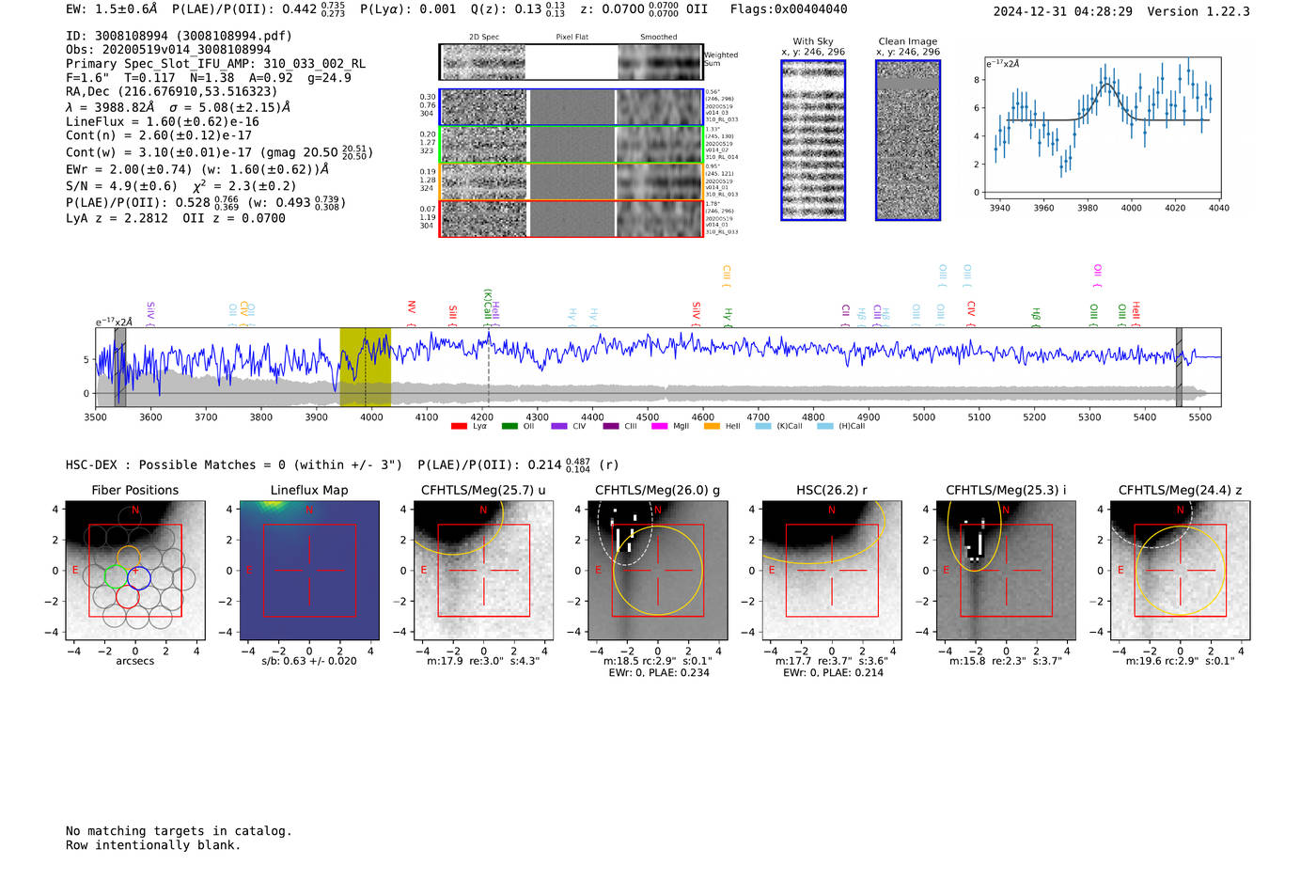
Task: Click the green (K)CaII line marker
Action: pos(487,307)
